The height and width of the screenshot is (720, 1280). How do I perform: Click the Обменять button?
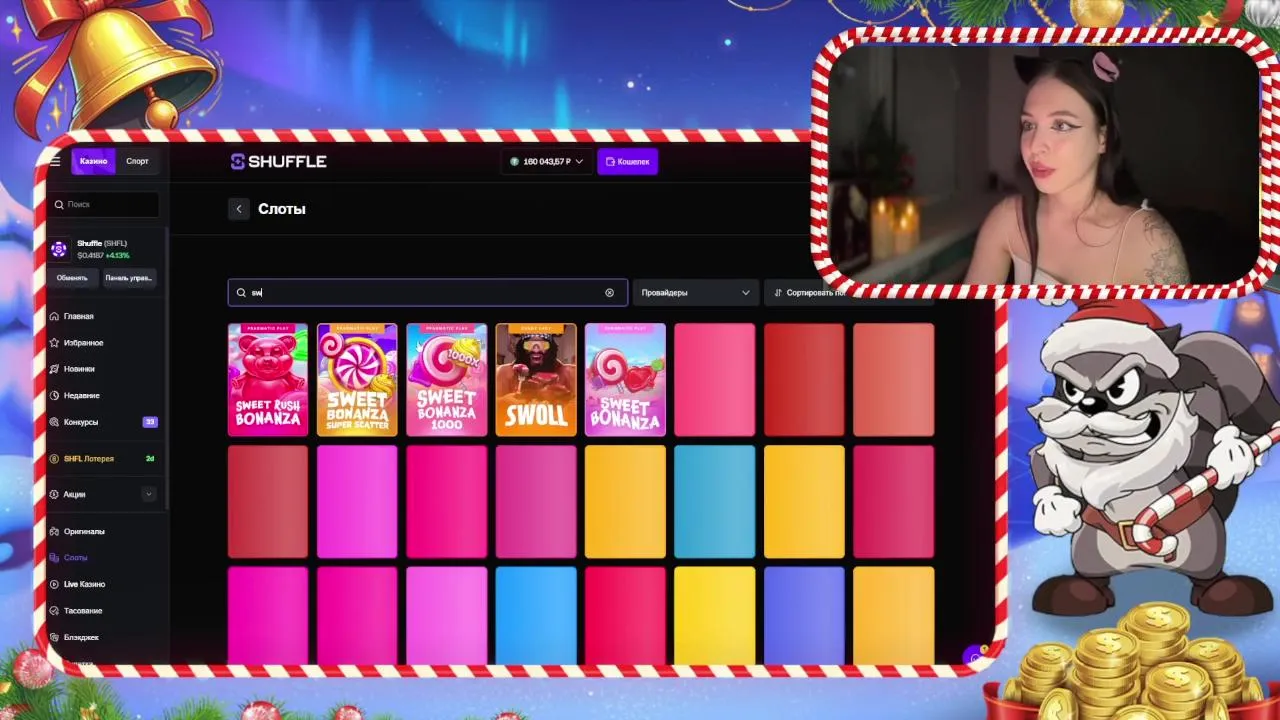pyautogui.click(x=72, y=278)
